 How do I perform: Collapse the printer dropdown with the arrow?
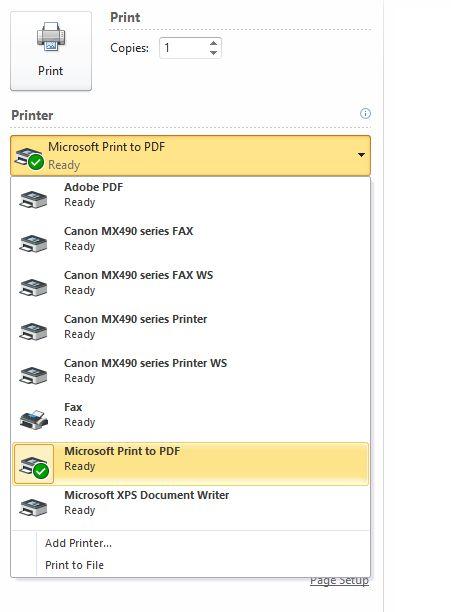click(361, 155)
